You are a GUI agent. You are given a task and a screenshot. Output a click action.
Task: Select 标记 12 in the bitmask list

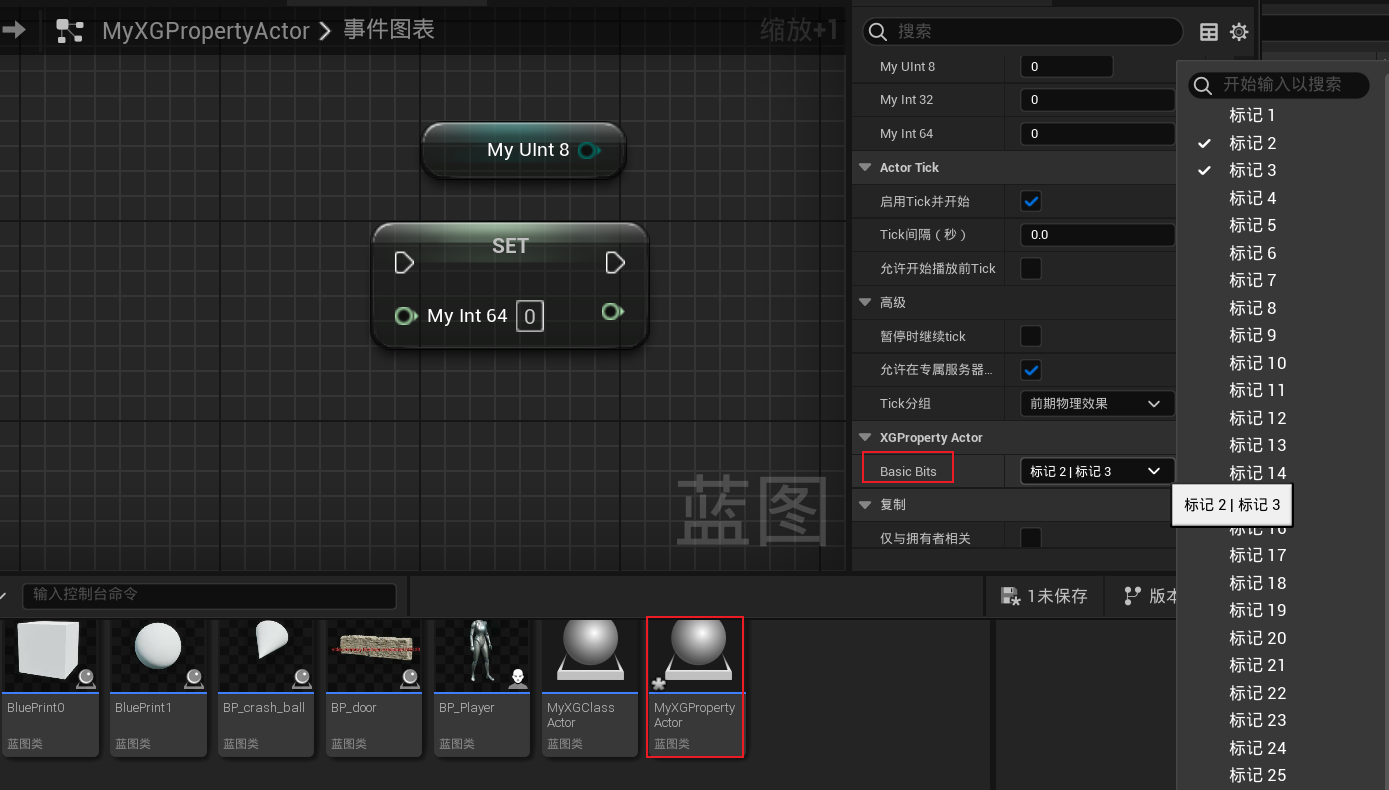pyautogui.click(x=1258, y=418)
